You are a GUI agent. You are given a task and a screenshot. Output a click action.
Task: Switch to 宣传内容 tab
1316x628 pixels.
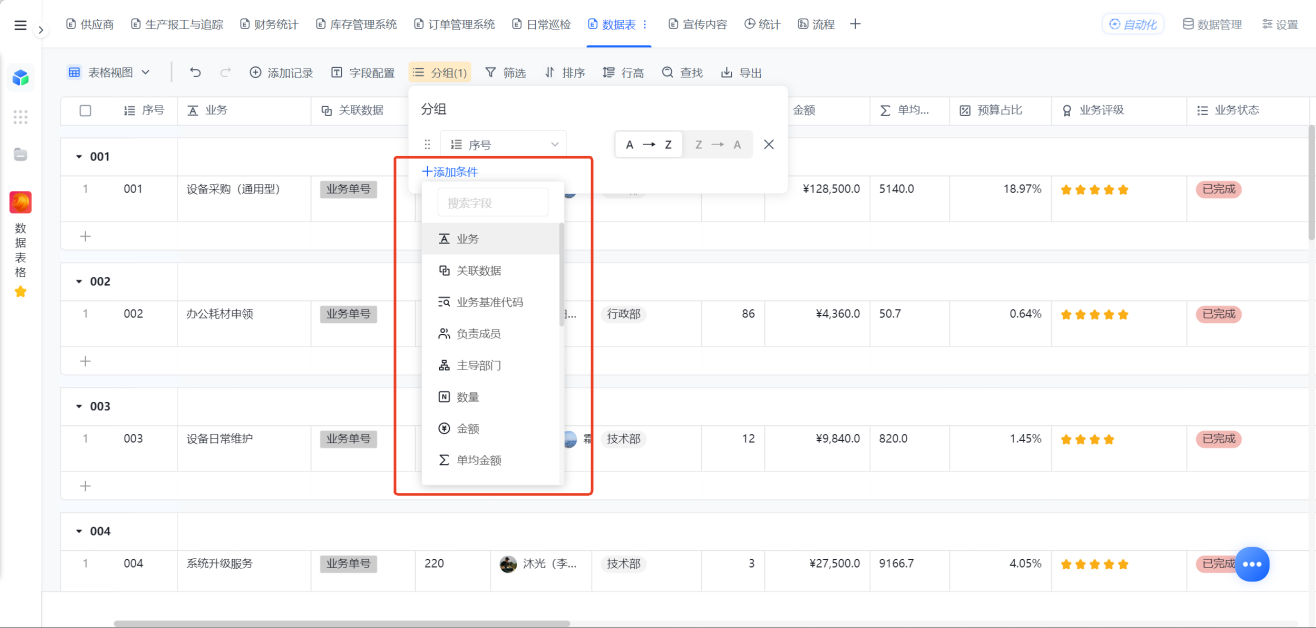click(x=697, y=24)
